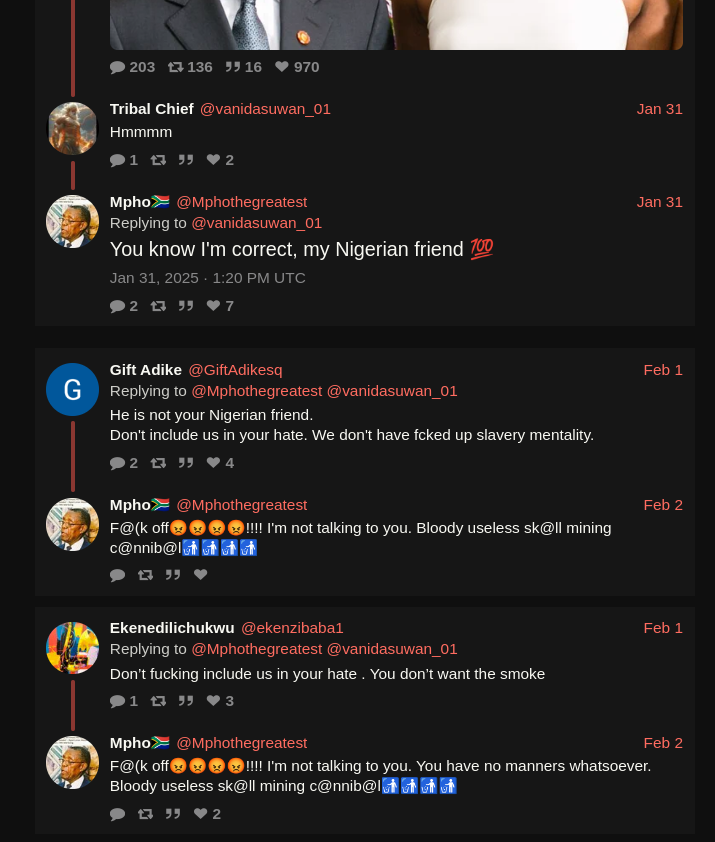Click the like icon showing 970 under the image
This screenshot has width=715, height=842.
pyautogui.click(x=281, y=67)
